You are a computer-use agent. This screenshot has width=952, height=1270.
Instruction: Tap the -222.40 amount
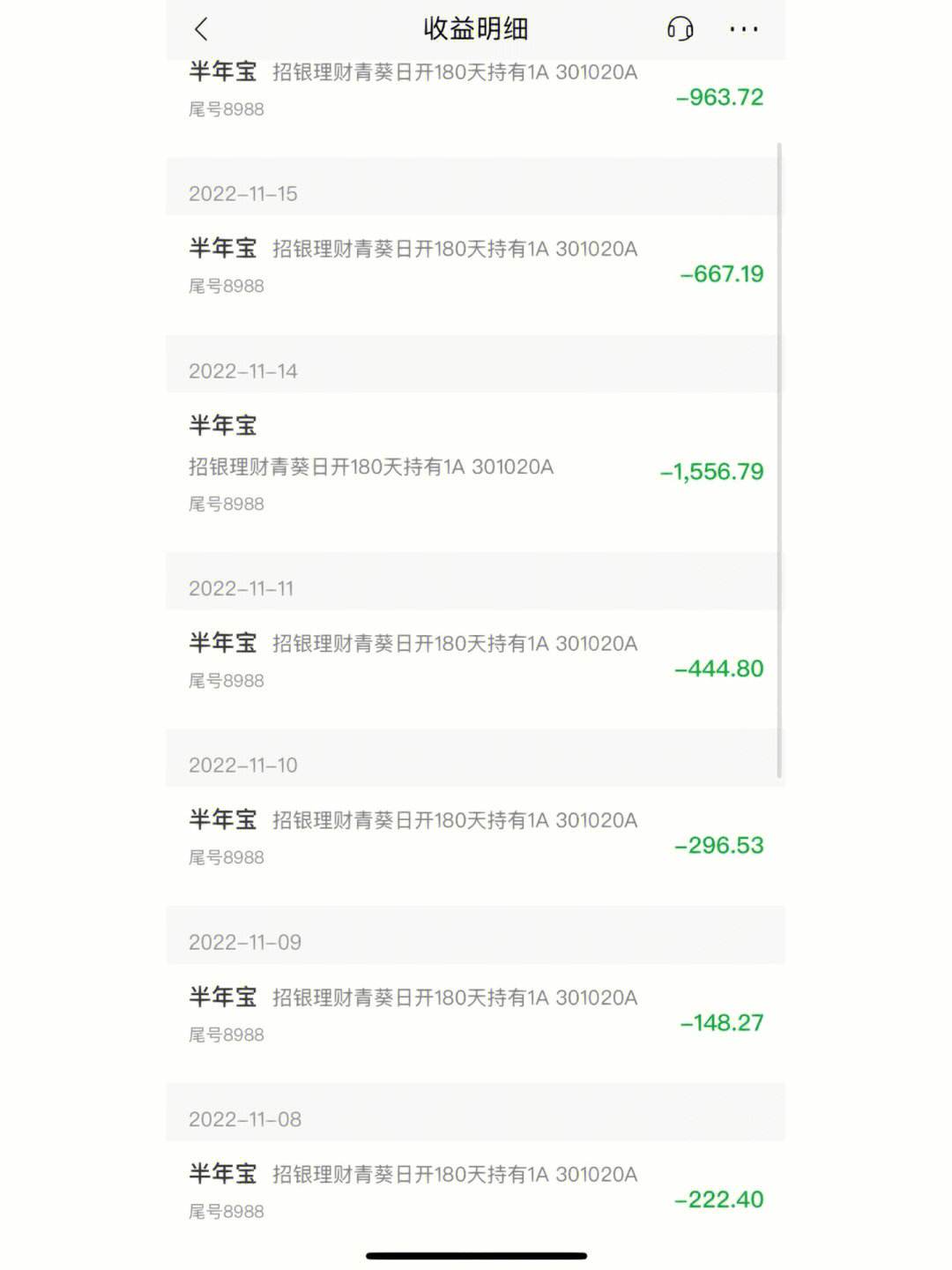pyautogui.click(x=718, y=1199)
